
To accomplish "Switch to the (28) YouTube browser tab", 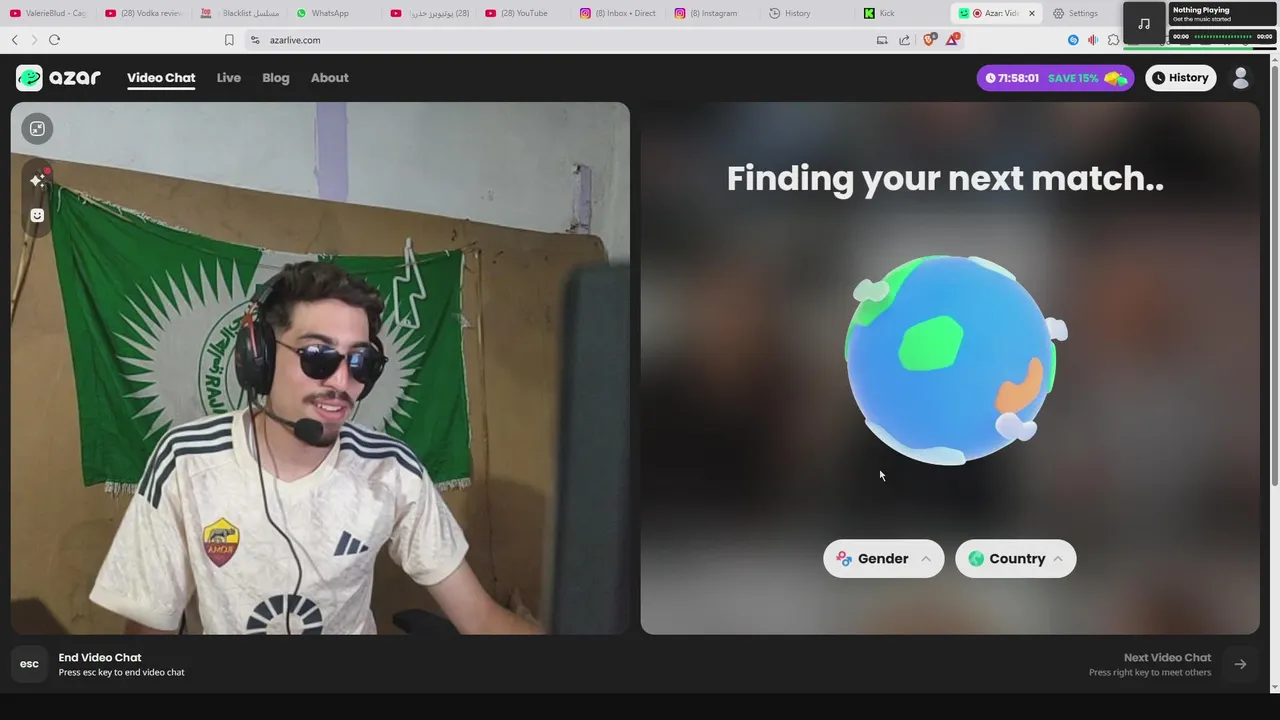I will pyautogui.click(x=523, y=13).
